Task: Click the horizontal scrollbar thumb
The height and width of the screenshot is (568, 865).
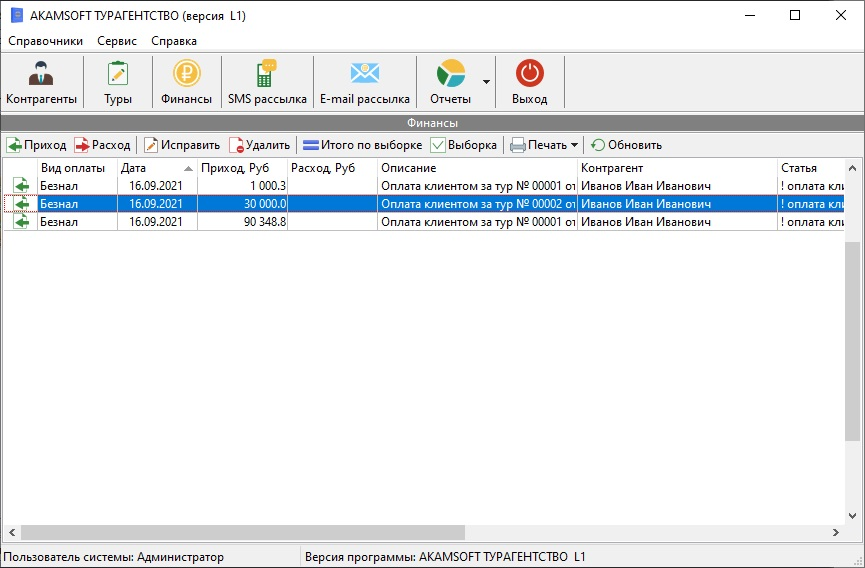Action: 243,532
